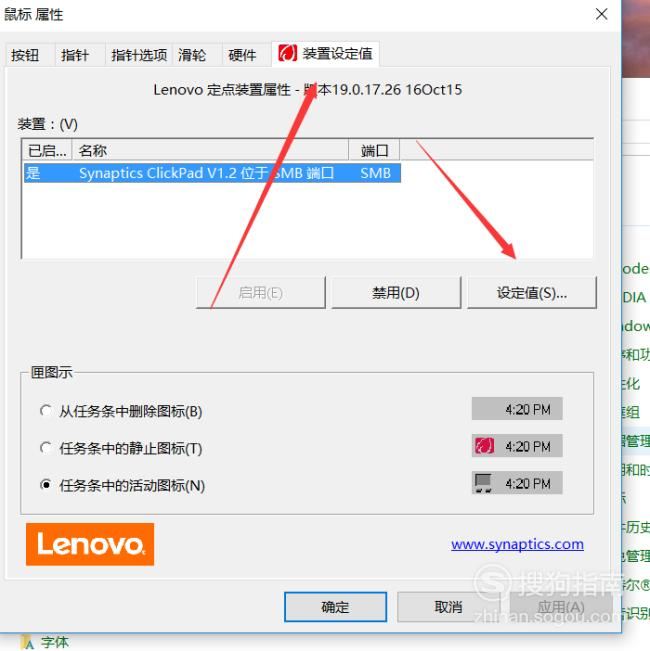The width and height of the screenshot is (650, 651).
Task: Click the Synaptics icon on 装置设定值 tab
Action: click(x=287, y=54)
